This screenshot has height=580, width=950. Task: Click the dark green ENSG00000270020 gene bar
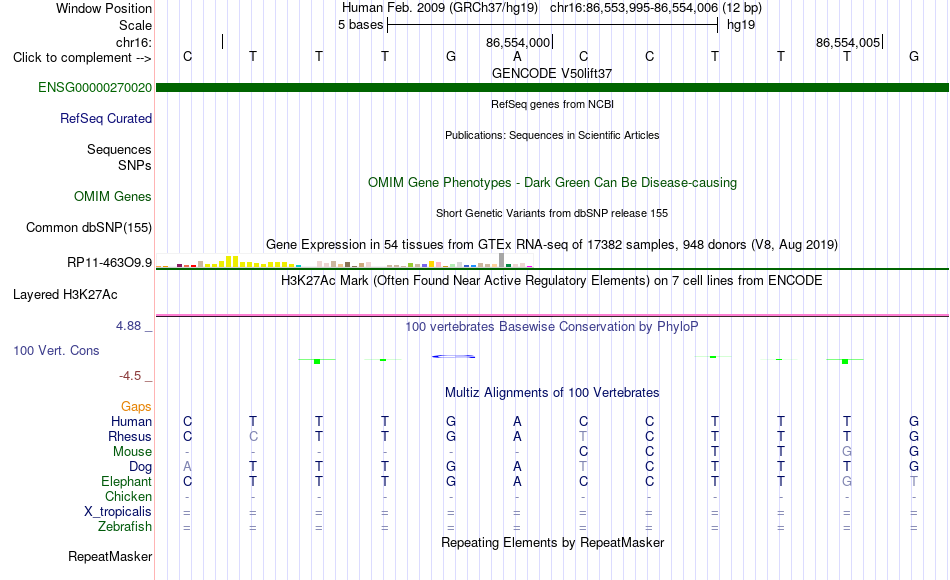point(552,87)
